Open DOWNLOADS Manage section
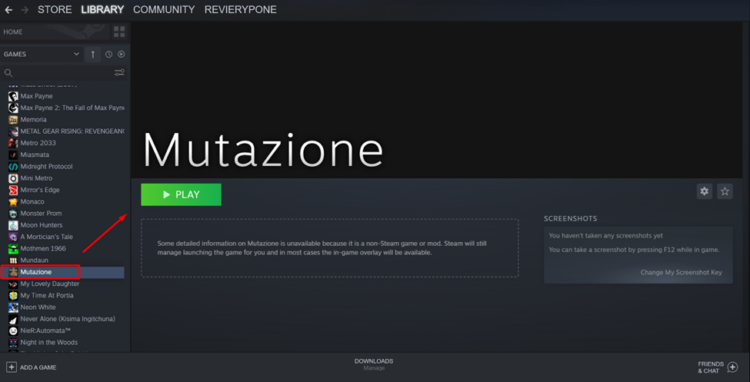Viewport: 750px width, 382px height. (374, 364)
